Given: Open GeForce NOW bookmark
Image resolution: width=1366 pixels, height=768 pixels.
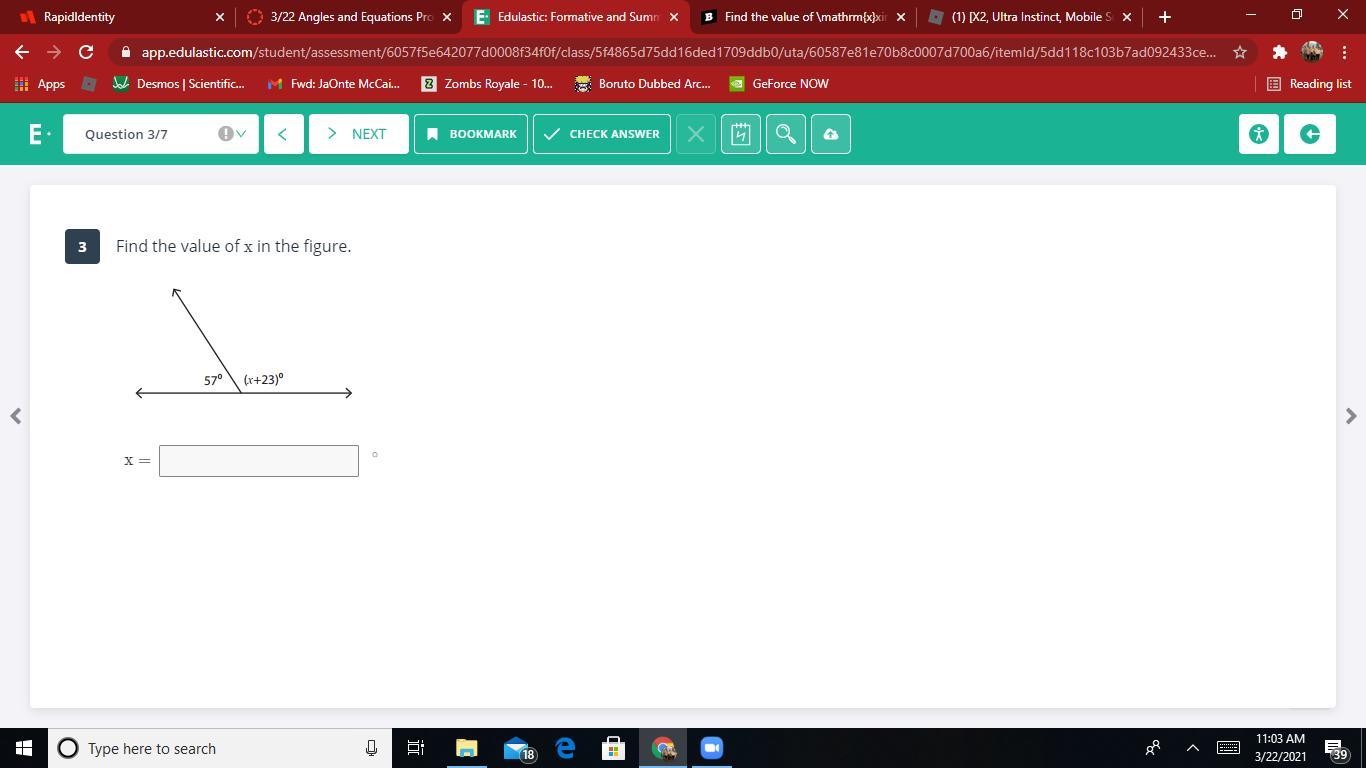Looking at the screenshot, I should (779, 84).
